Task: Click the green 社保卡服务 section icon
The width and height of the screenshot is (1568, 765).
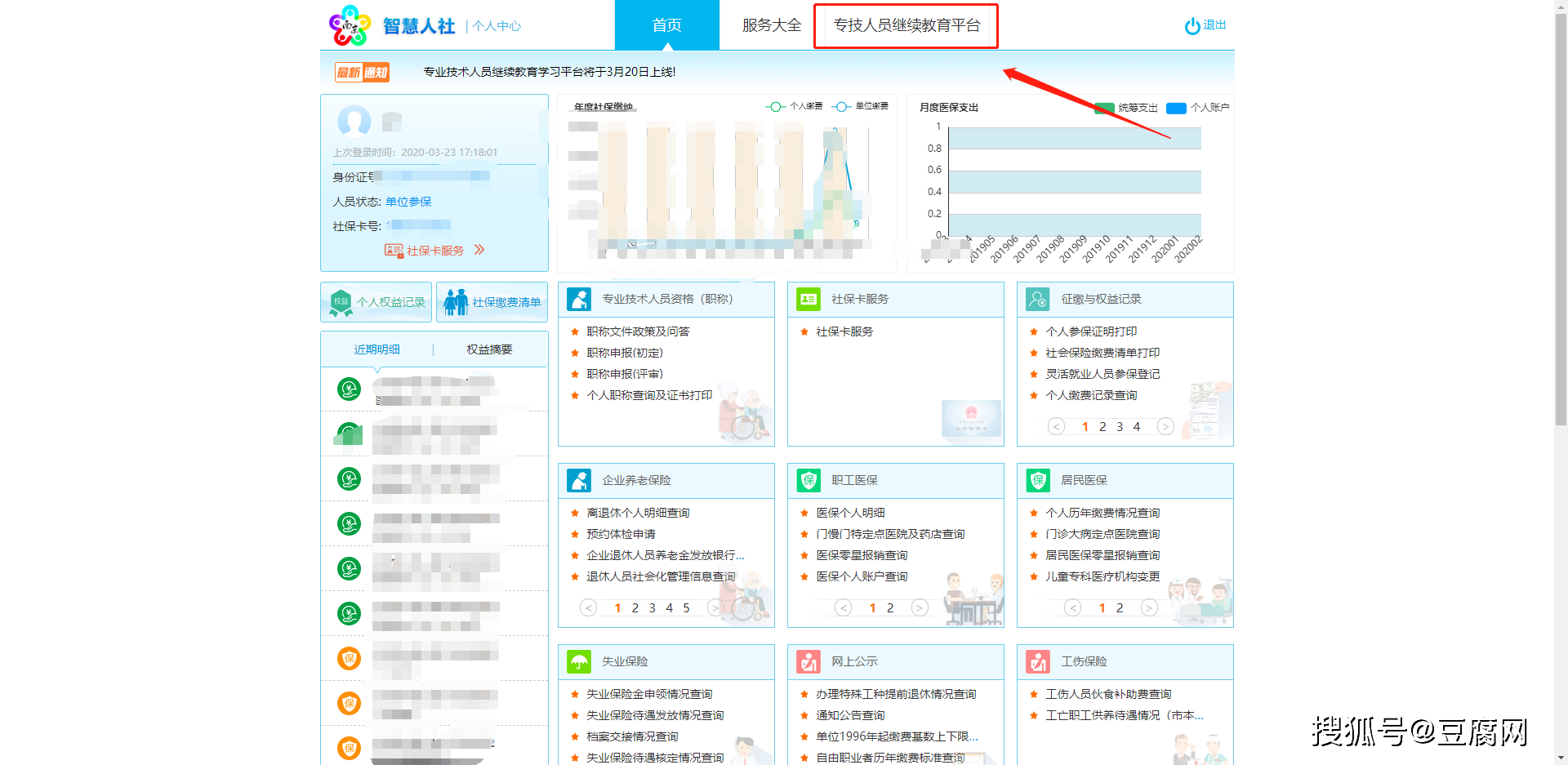Action: (808, 299)
